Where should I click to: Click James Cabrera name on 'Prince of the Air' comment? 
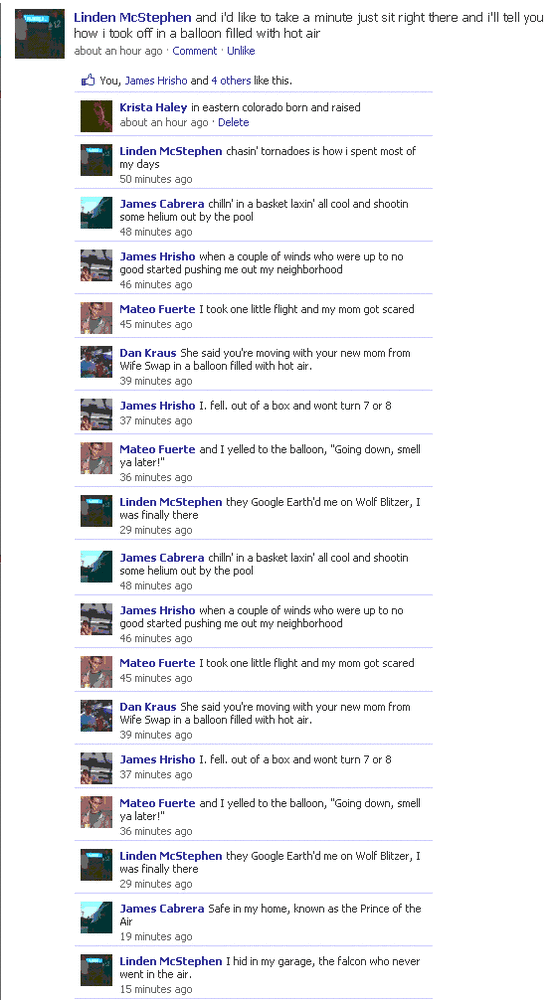click(162, 909)
